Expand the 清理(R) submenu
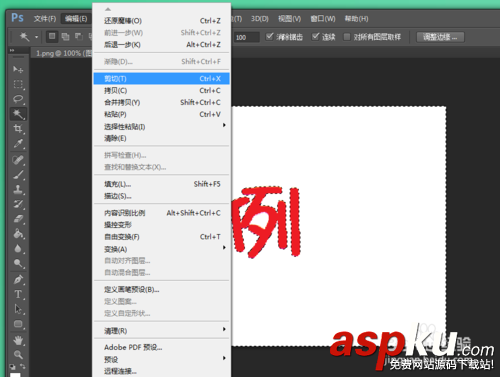Screen dimensions: 500x377 coord(161,331)
